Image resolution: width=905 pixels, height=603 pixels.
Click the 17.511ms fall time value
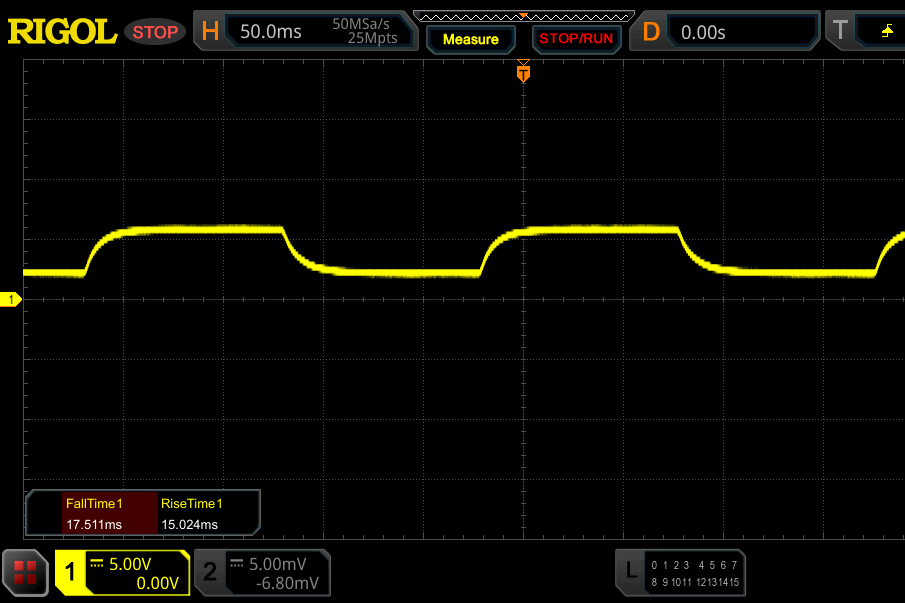[x=94, y=525]
